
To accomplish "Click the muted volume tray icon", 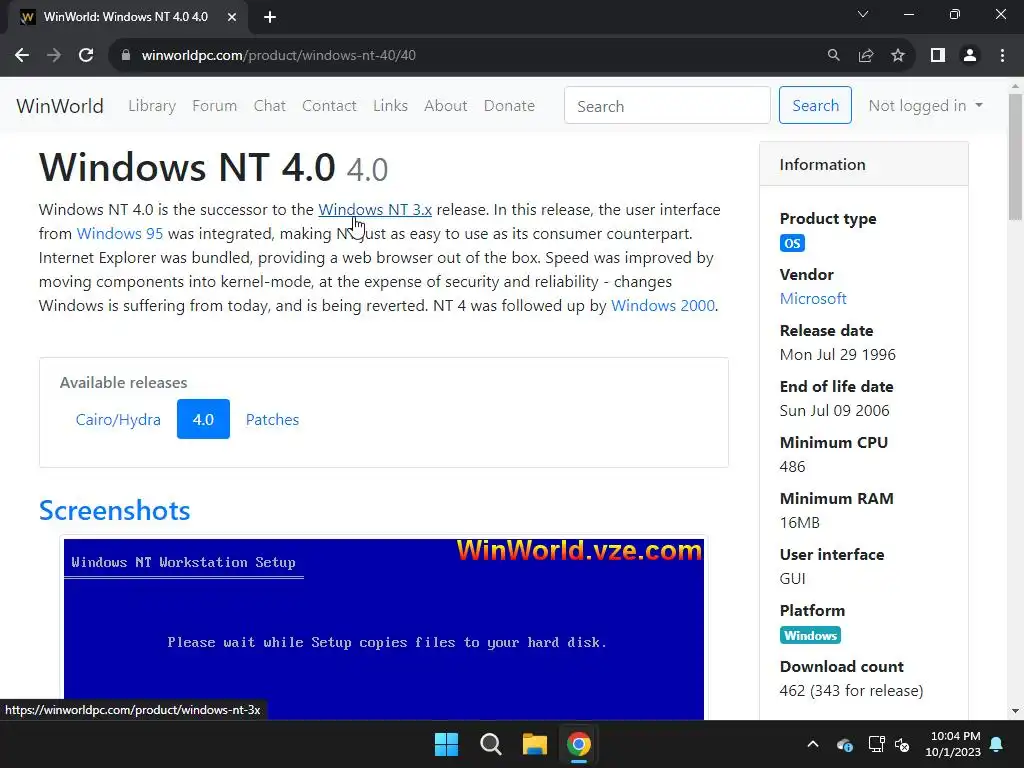I will click(902, 744).
